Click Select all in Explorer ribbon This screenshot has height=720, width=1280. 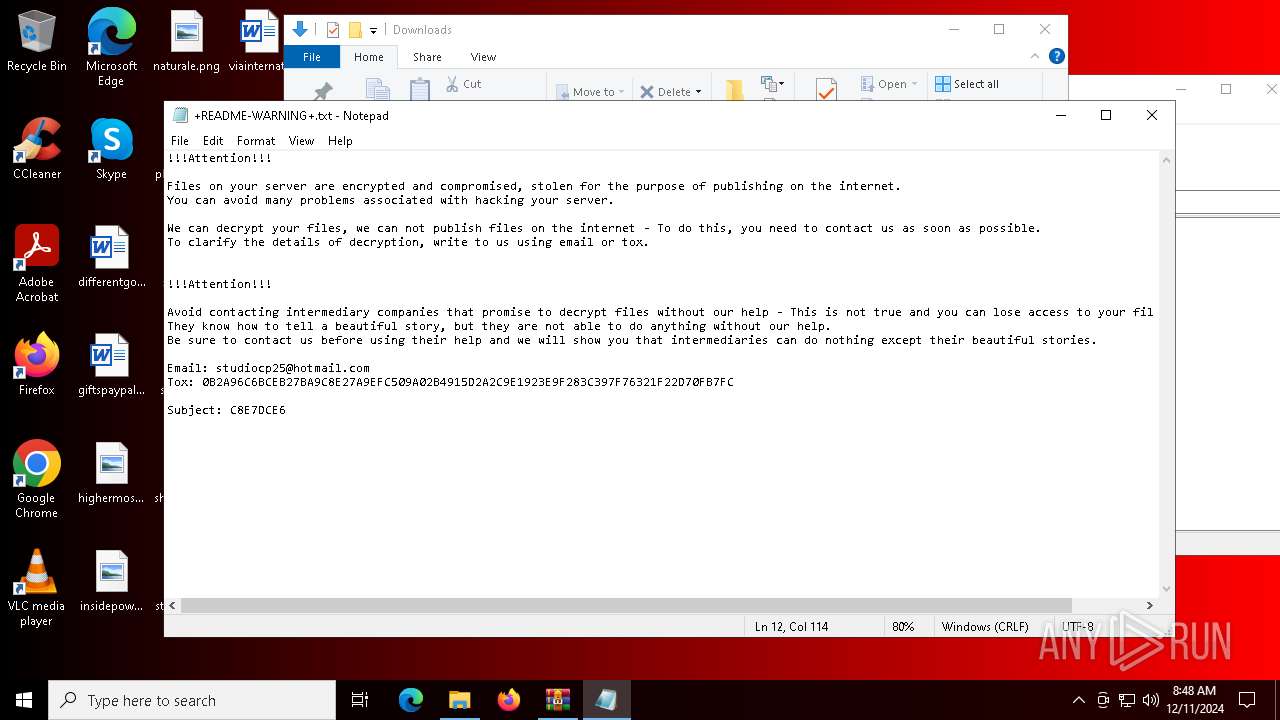pyautogui.click(x=967, y=84)
